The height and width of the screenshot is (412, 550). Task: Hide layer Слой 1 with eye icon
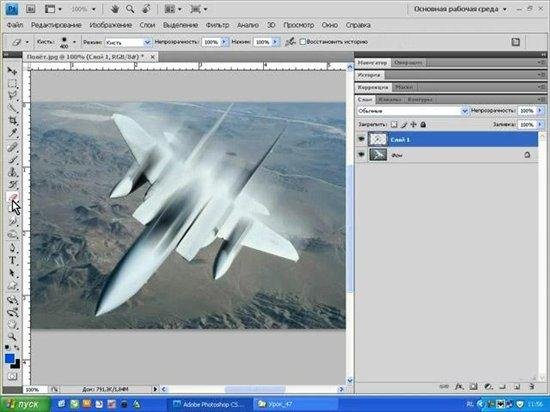pyautogui.click(x=361, y=139)
